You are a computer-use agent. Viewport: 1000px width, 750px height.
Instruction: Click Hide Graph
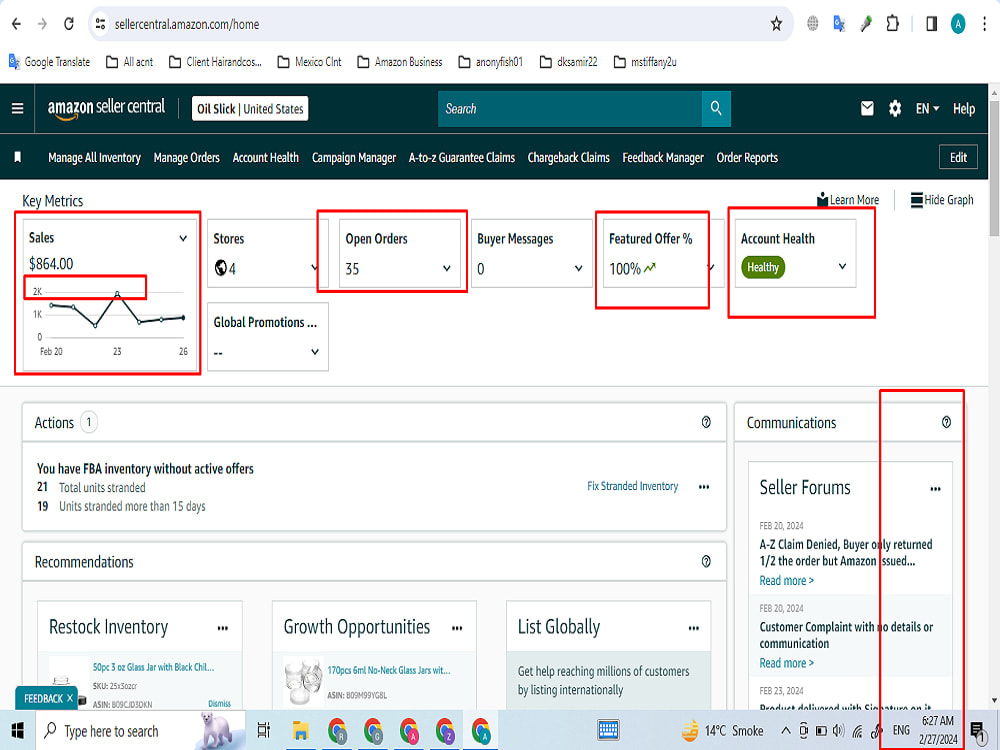click(x=942, y=200)
